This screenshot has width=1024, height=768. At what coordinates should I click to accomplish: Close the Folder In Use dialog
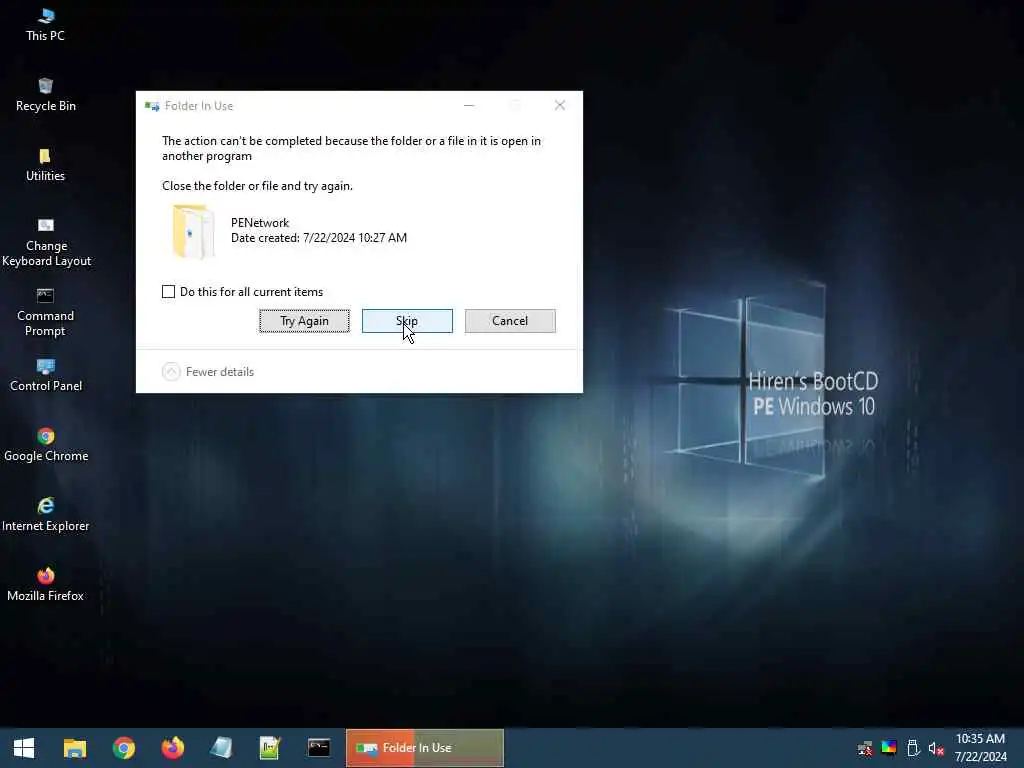click(x=560, y=105)
